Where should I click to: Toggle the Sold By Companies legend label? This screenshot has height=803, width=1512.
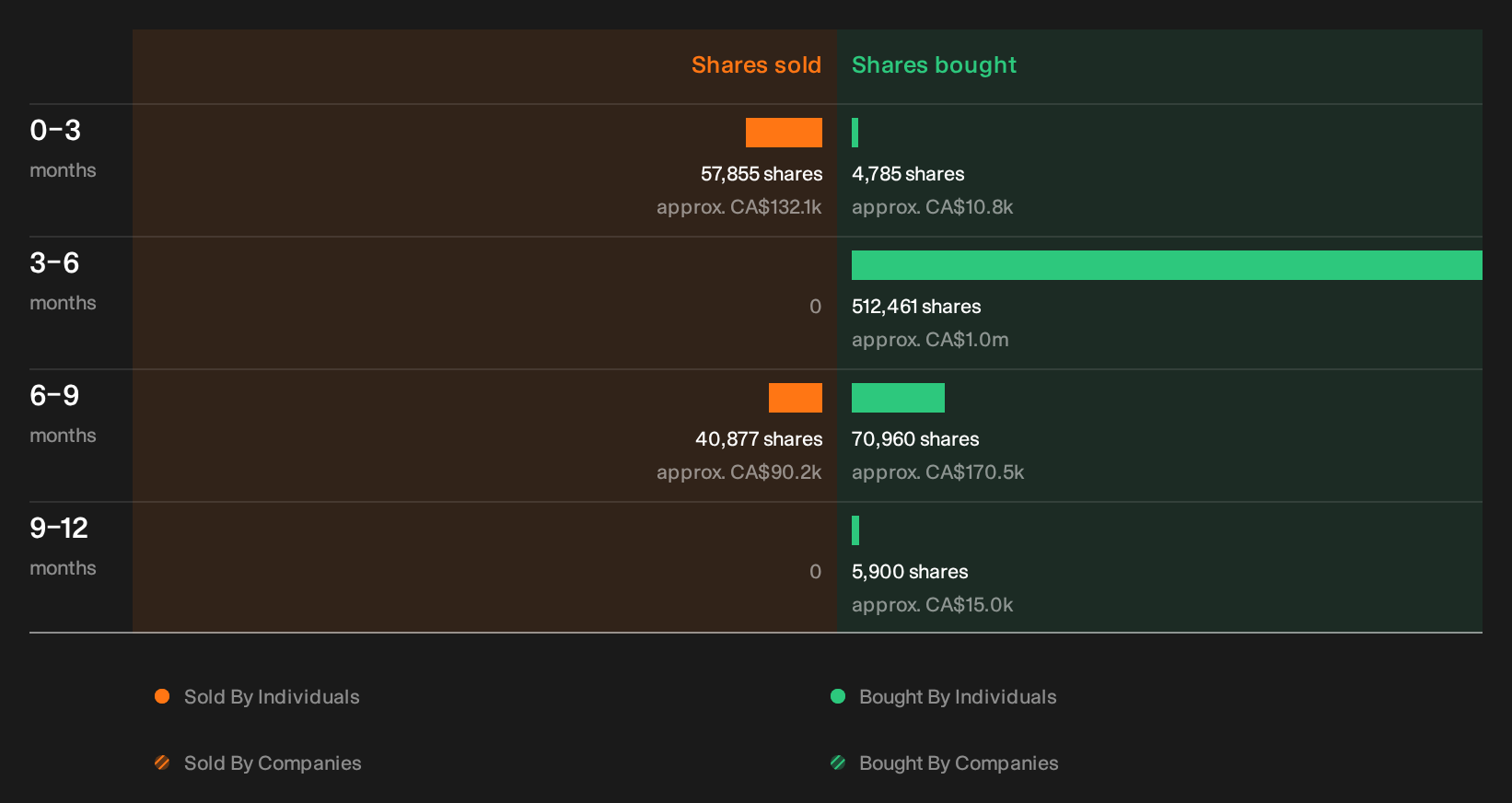[273, 763]
